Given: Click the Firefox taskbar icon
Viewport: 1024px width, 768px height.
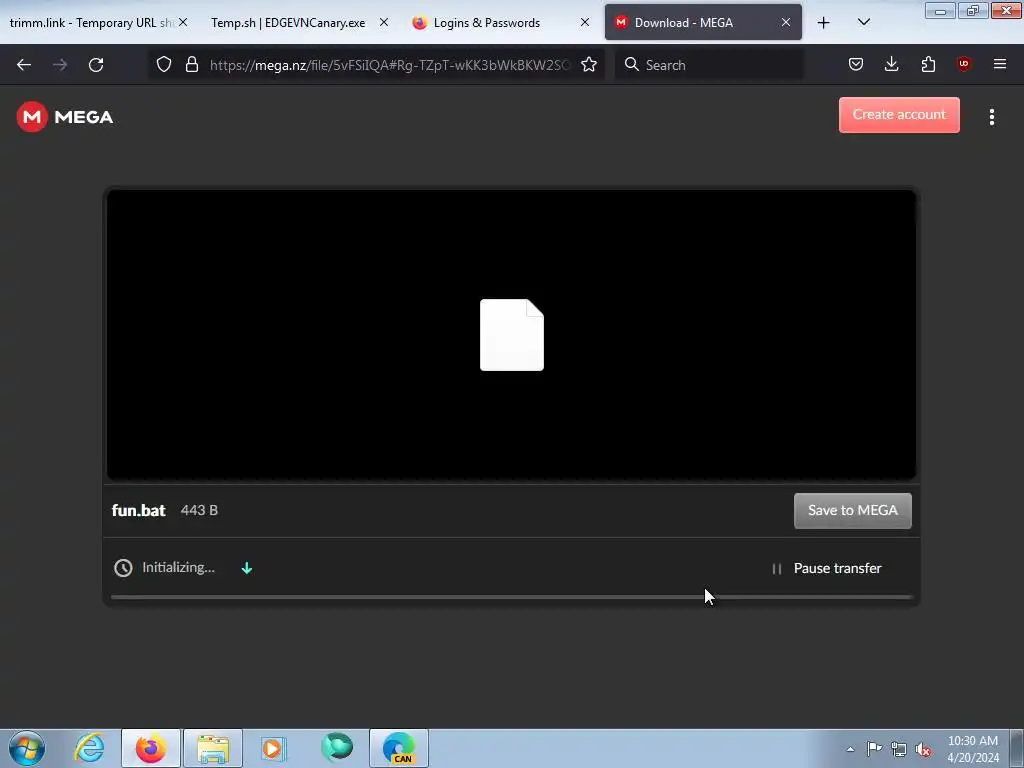Looking at the screenshot, I should click(151, 748).
